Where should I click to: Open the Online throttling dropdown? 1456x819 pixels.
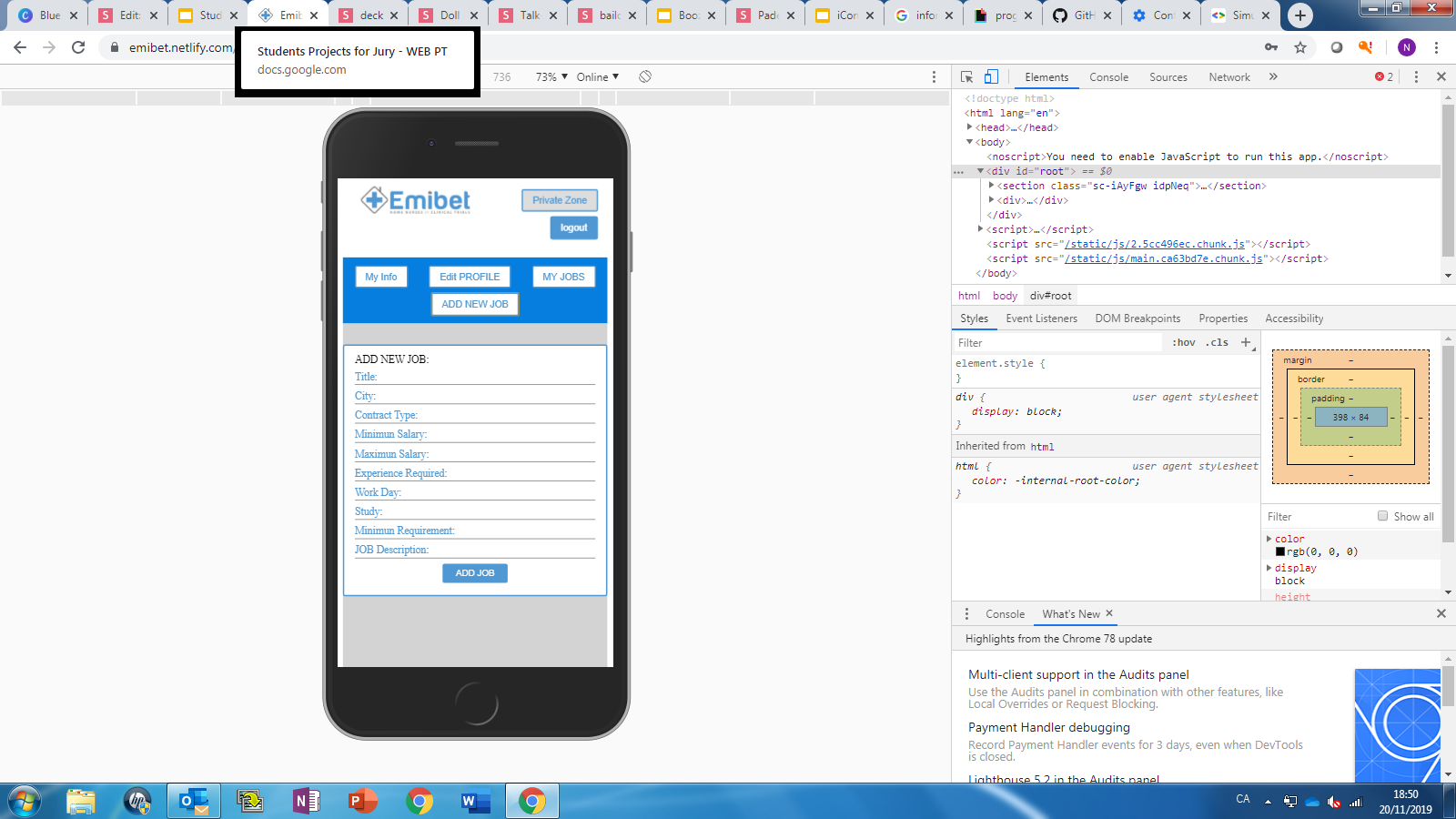pyautogui.click(x=598, y=77)
